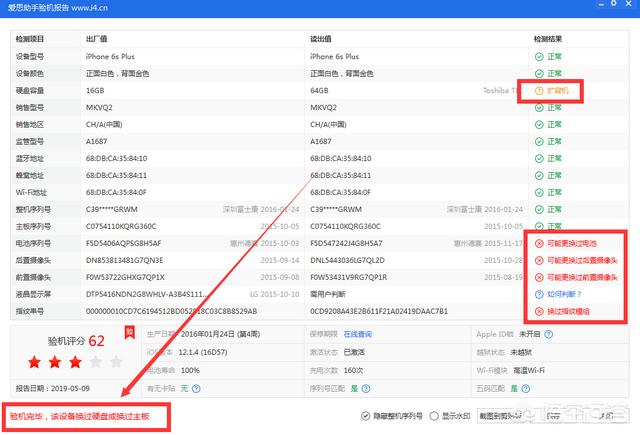The width and height of the screenshot is (640, 435).
Task: Click read battery serial F5D547242J4G8H5A7
Action: 346,244
